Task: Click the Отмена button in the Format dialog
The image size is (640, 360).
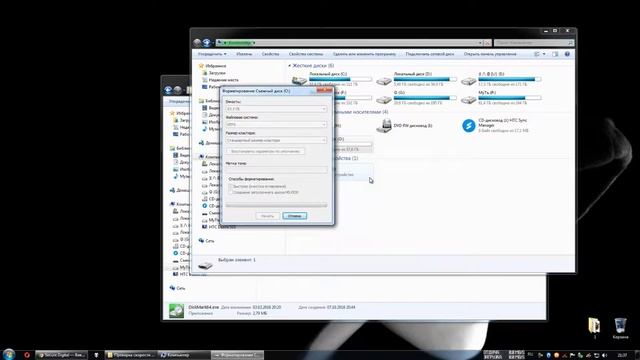Action: (x=295, y=216)
